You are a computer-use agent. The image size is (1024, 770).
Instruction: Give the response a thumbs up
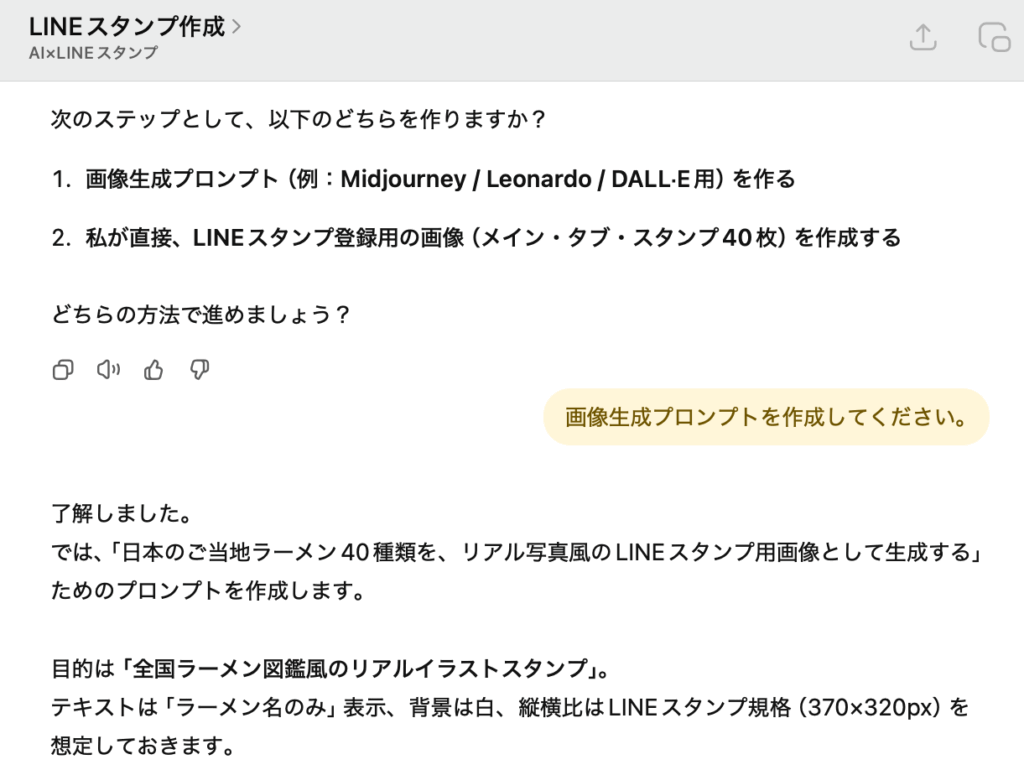point(153,370)
